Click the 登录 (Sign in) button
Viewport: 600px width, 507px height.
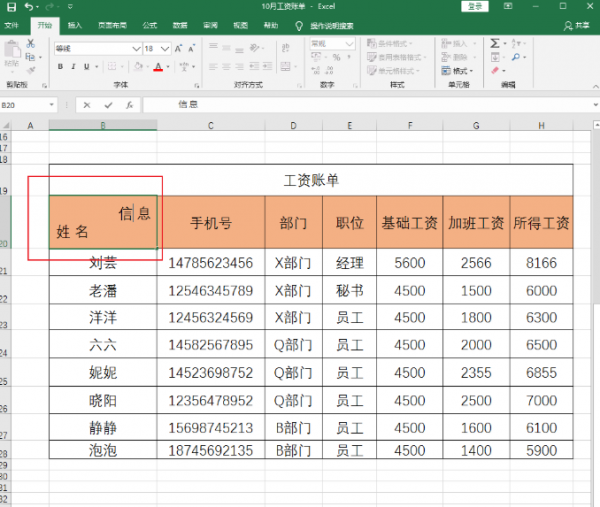point(475,7)
